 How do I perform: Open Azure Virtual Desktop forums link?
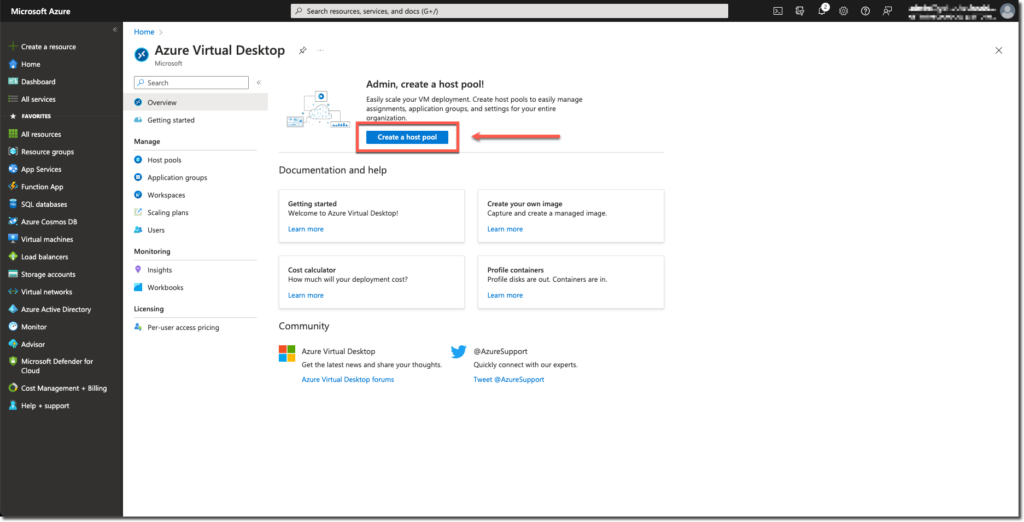pos(347,380)
